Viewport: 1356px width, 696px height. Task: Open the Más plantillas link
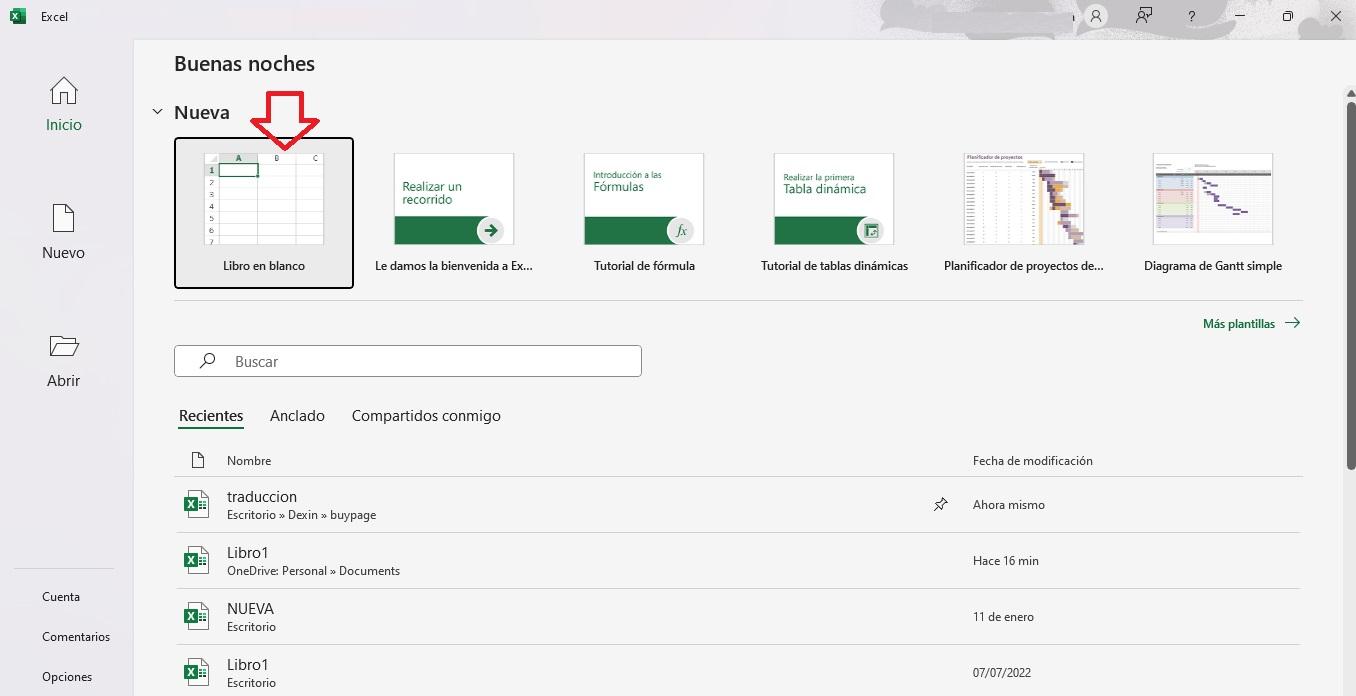point(1250,323)
